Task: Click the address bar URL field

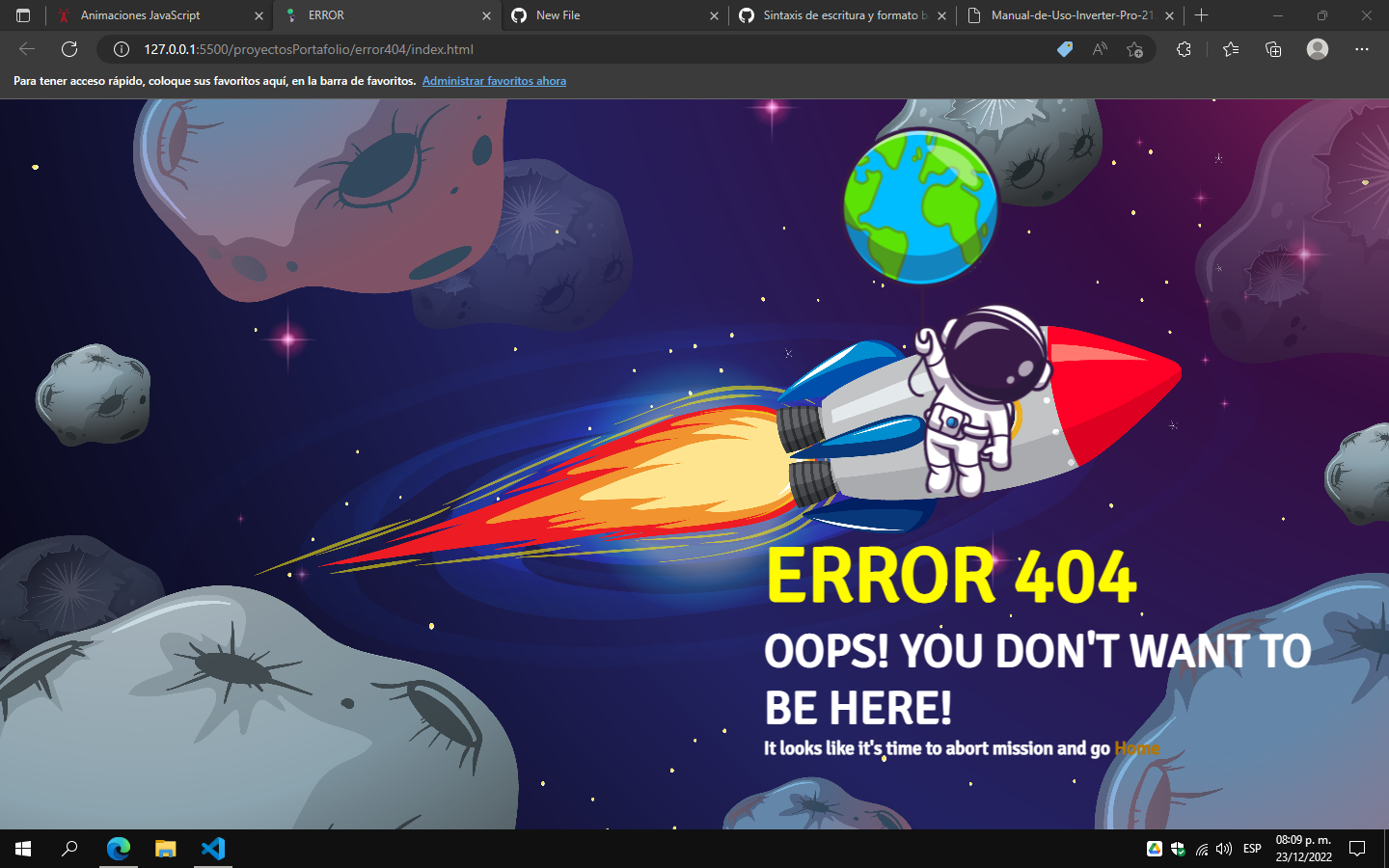Action: [x=579, y=49]
